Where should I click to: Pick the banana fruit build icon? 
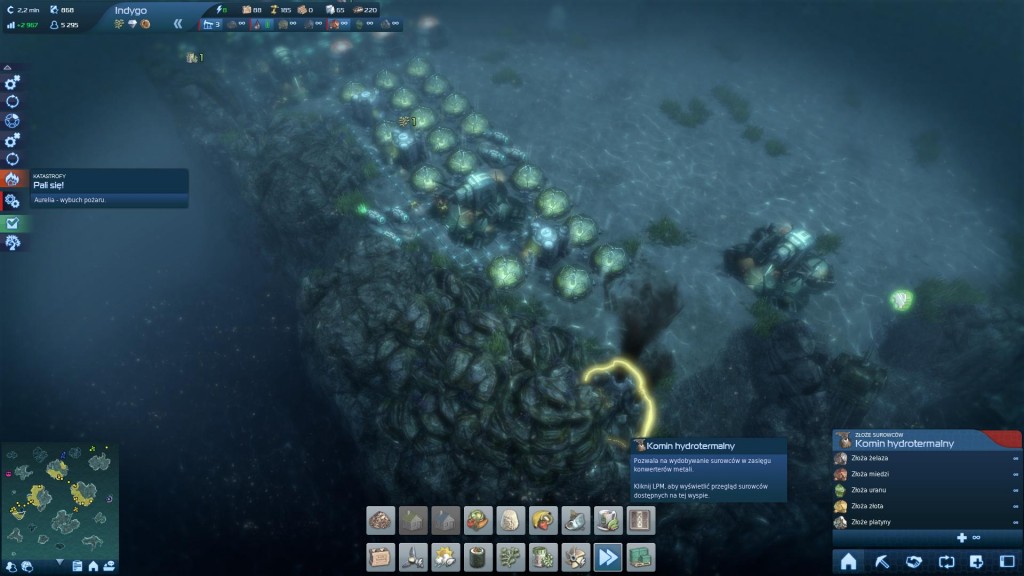[543, 521]
